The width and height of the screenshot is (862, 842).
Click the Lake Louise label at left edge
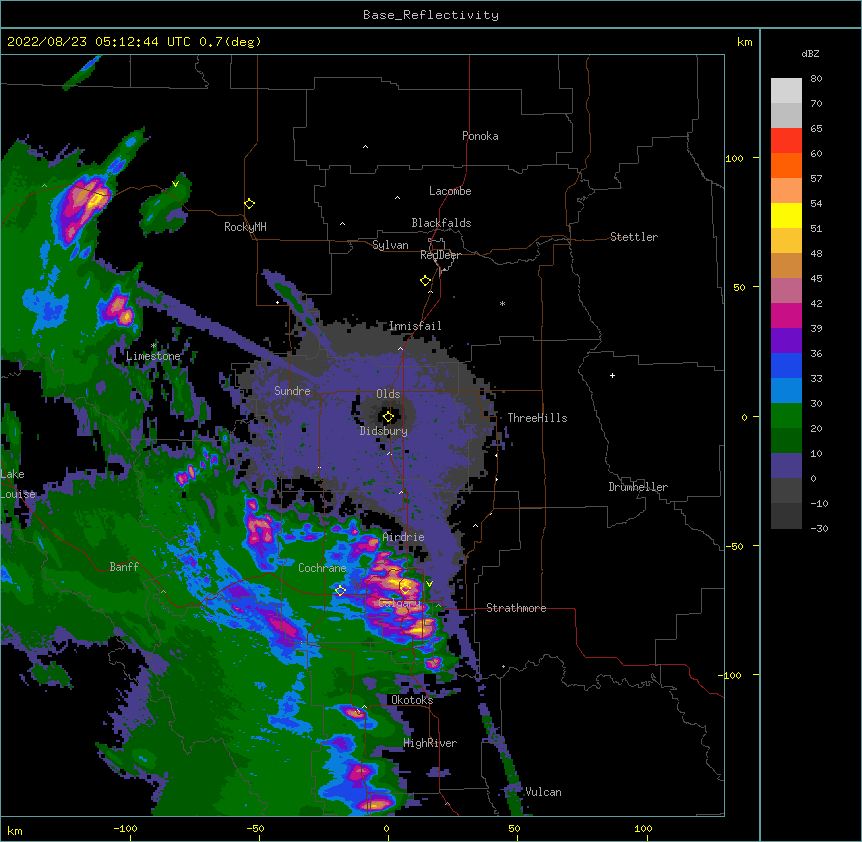click(18, 484)
